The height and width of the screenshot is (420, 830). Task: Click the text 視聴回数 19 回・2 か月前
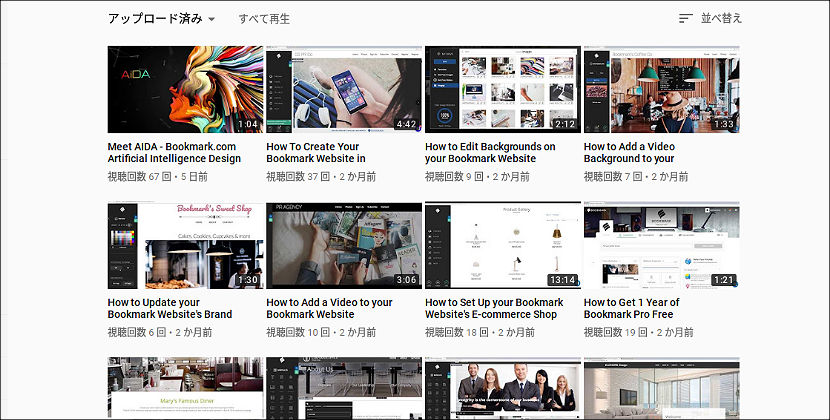[x=639, y=333]
